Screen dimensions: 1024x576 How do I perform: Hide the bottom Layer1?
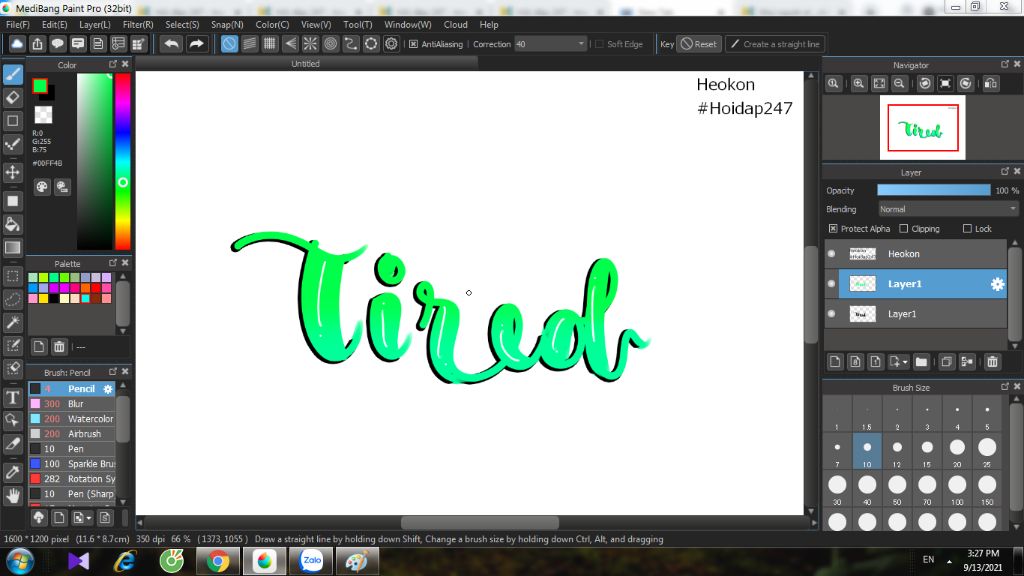coord(831,314)
